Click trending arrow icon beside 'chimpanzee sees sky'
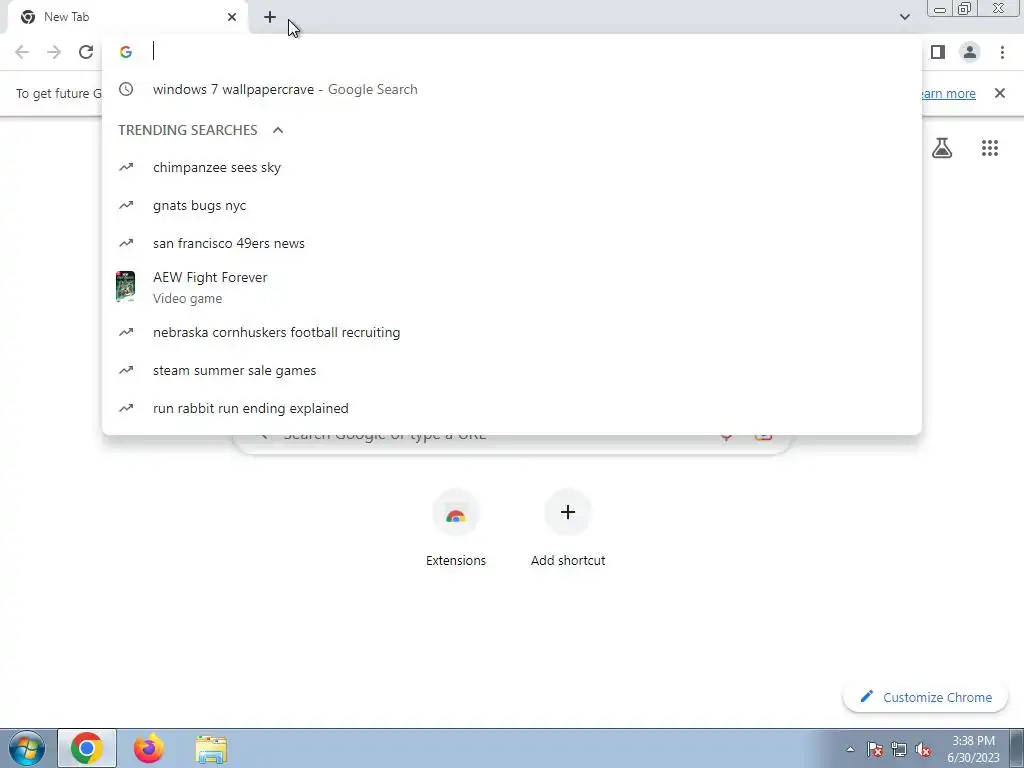 pos(126,167)
